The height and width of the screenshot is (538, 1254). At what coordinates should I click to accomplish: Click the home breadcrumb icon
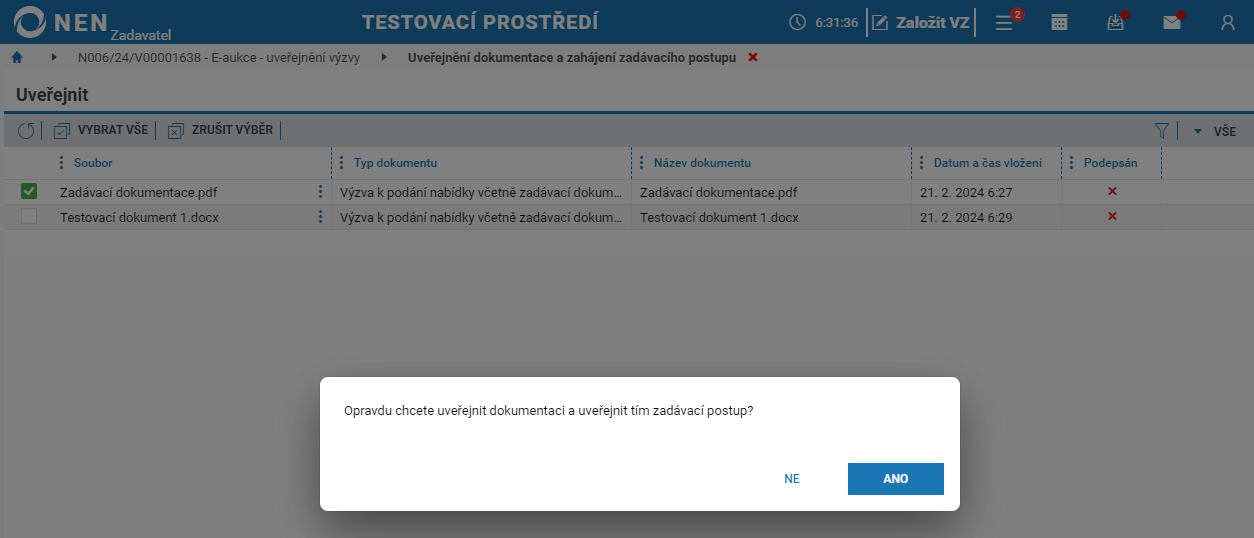(17, 58)
